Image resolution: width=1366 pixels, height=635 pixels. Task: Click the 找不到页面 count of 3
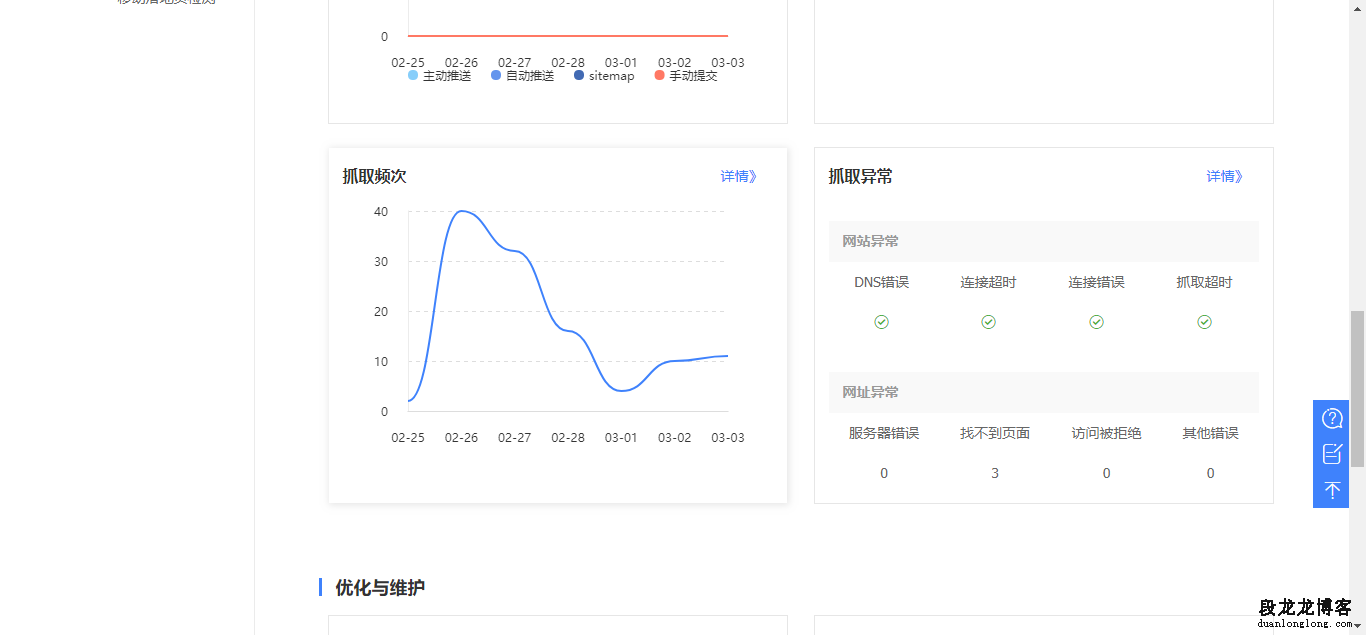995,473
